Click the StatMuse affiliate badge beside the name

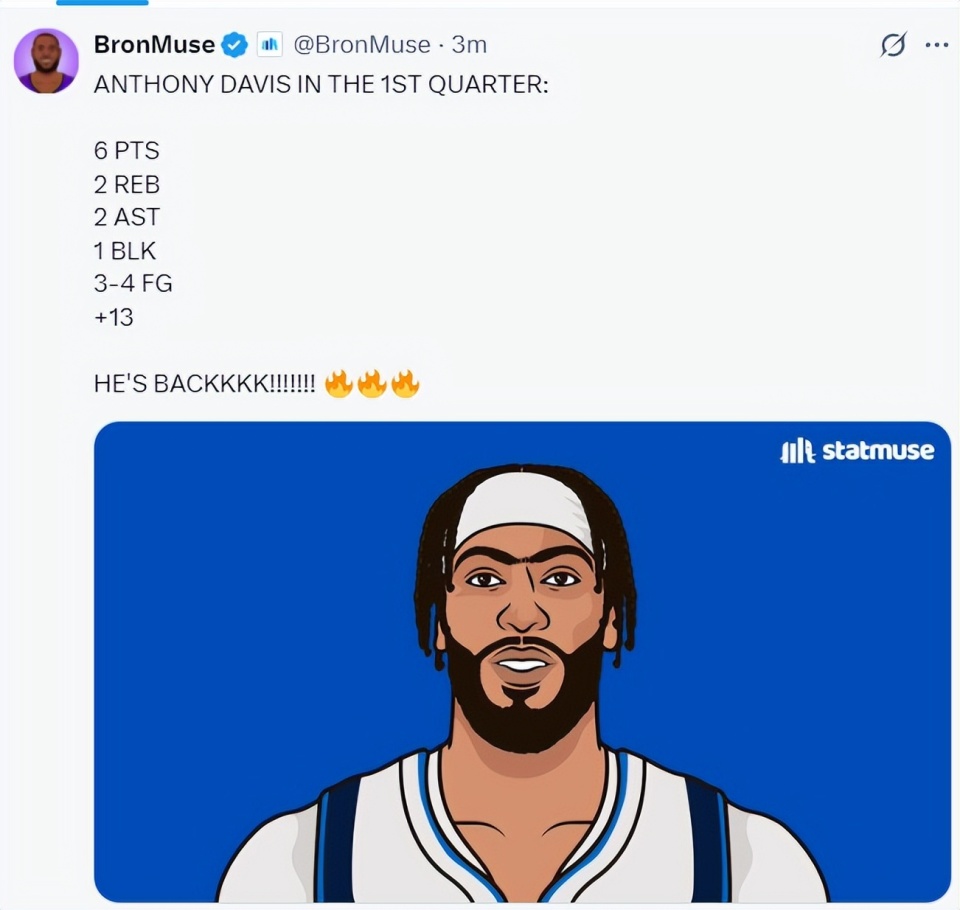pos(270,45)
